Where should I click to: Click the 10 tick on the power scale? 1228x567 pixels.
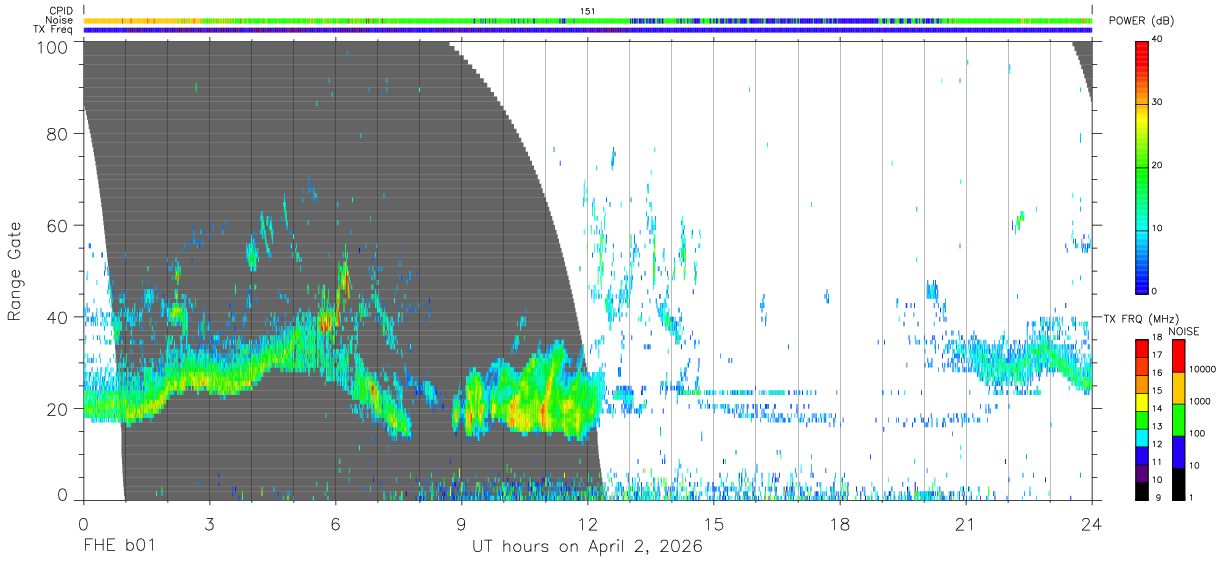1157,229
